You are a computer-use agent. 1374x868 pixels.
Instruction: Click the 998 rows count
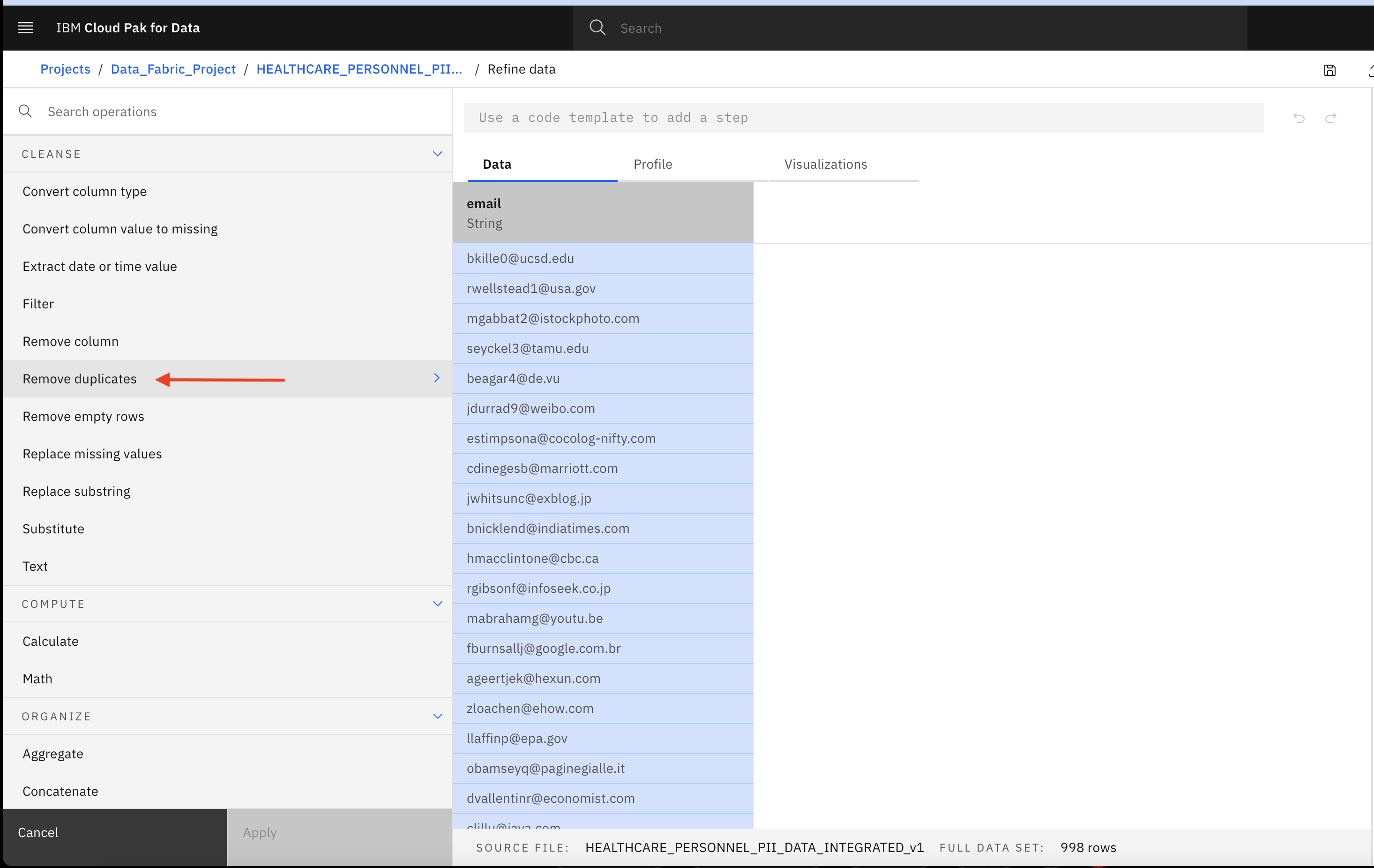pyautogui.click(x=1088, y=847)
